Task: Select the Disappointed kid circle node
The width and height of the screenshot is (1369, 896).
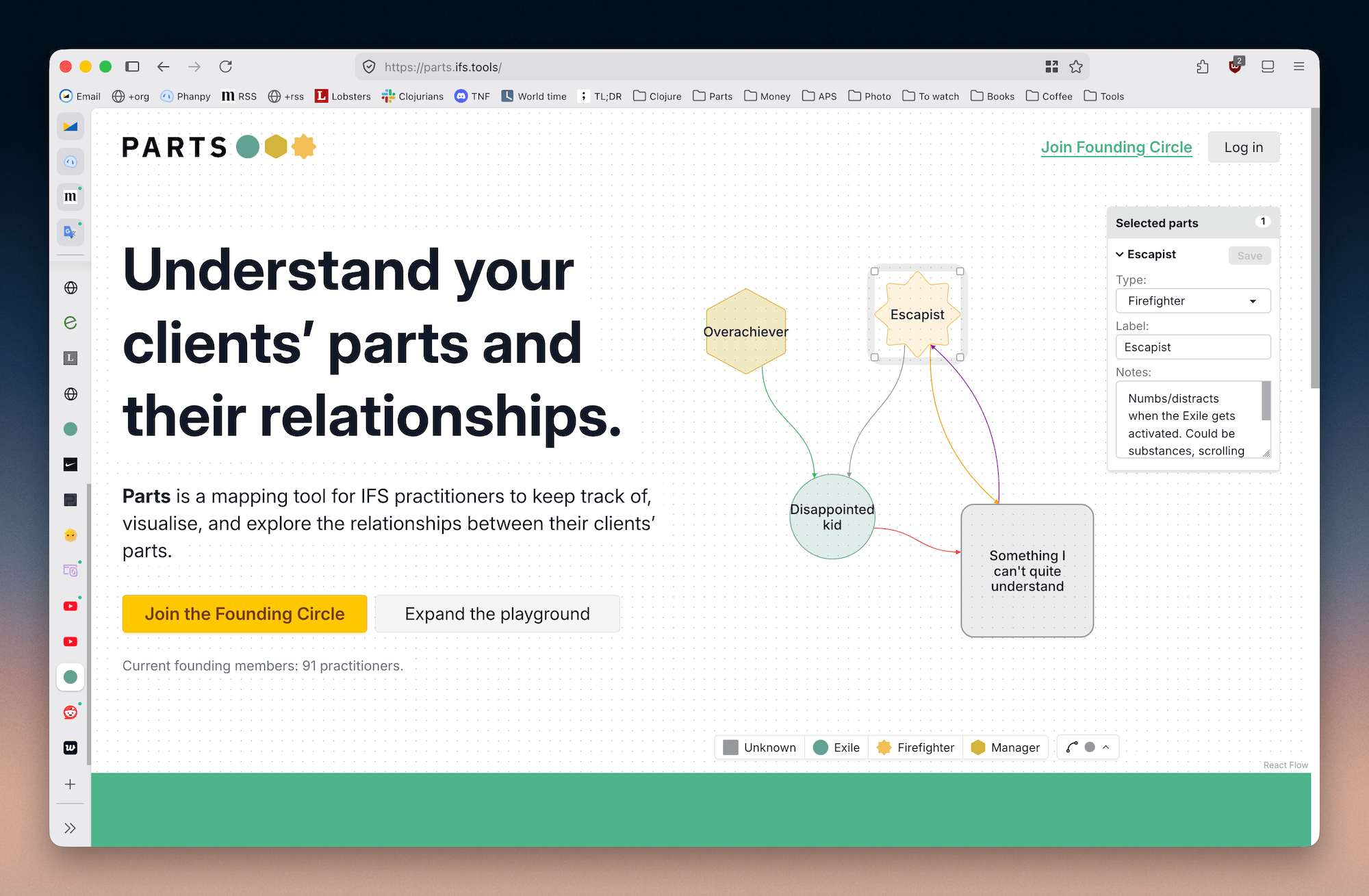Action: (832, 517)
